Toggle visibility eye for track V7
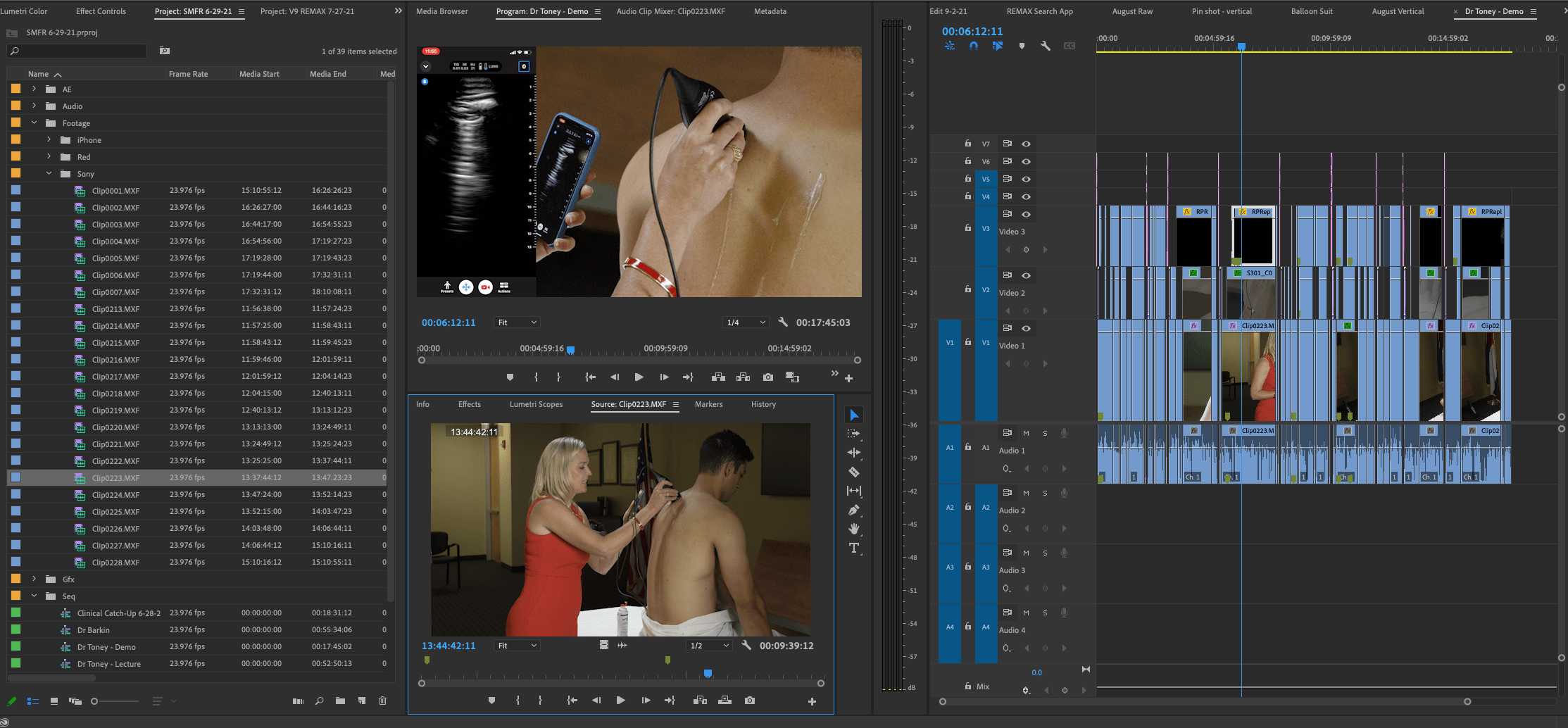This screenshot has width=1568, height=728. pos(1026,144)
